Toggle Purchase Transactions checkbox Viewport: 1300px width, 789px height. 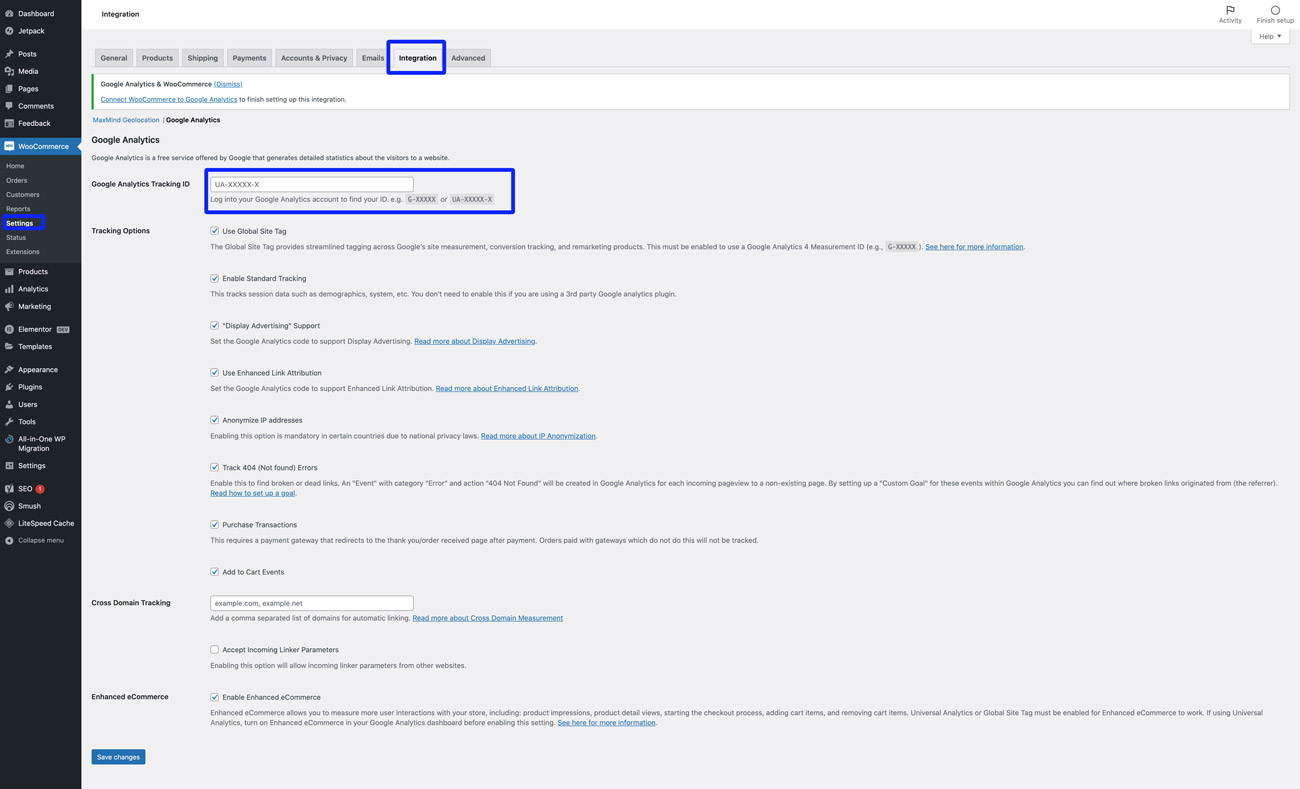pos(214,524)
